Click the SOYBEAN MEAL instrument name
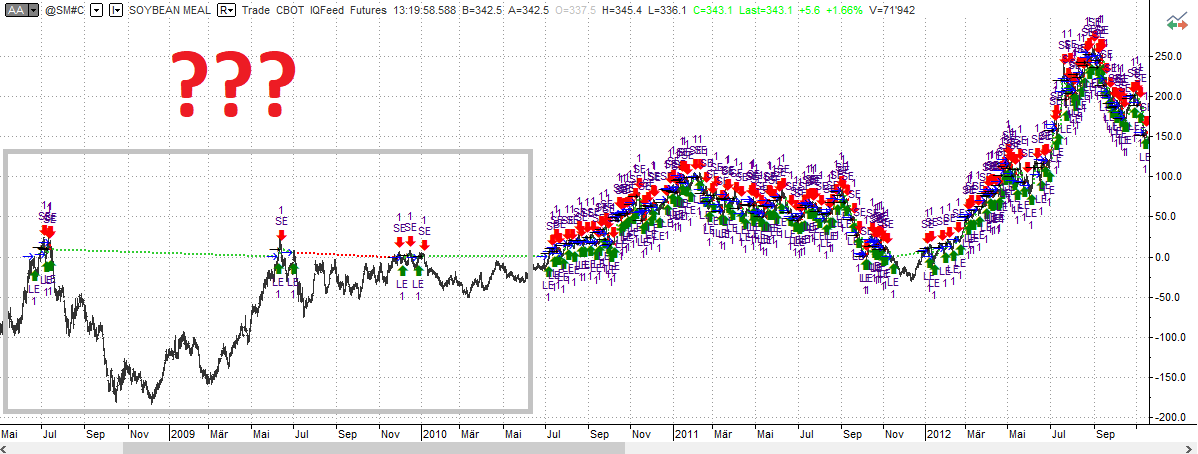 (x=170, y=11)
